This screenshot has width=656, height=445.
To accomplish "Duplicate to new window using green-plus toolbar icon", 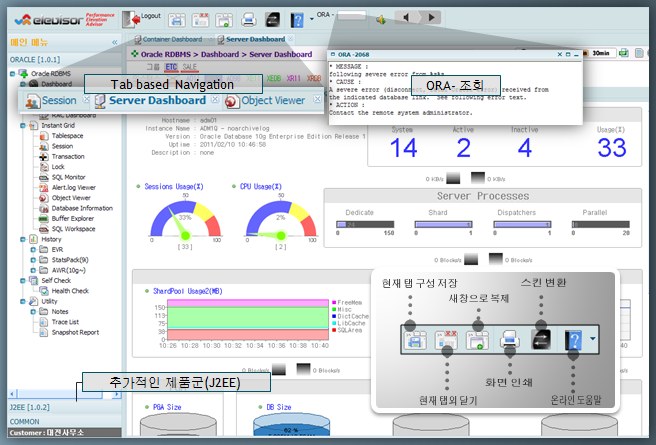I will (x=224, y=20).
